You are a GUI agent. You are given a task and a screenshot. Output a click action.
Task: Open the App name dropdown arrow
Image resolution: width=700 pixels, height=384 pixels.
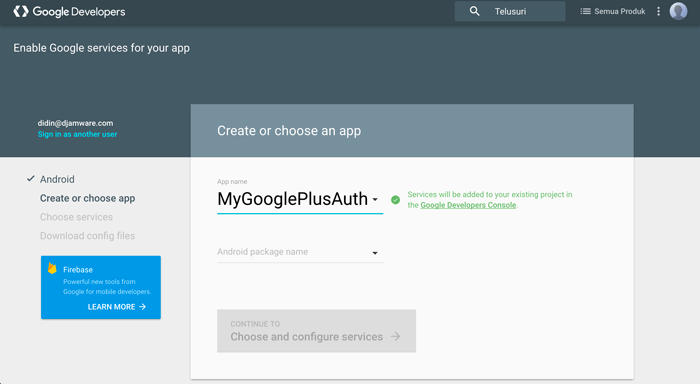click(375, 200)
